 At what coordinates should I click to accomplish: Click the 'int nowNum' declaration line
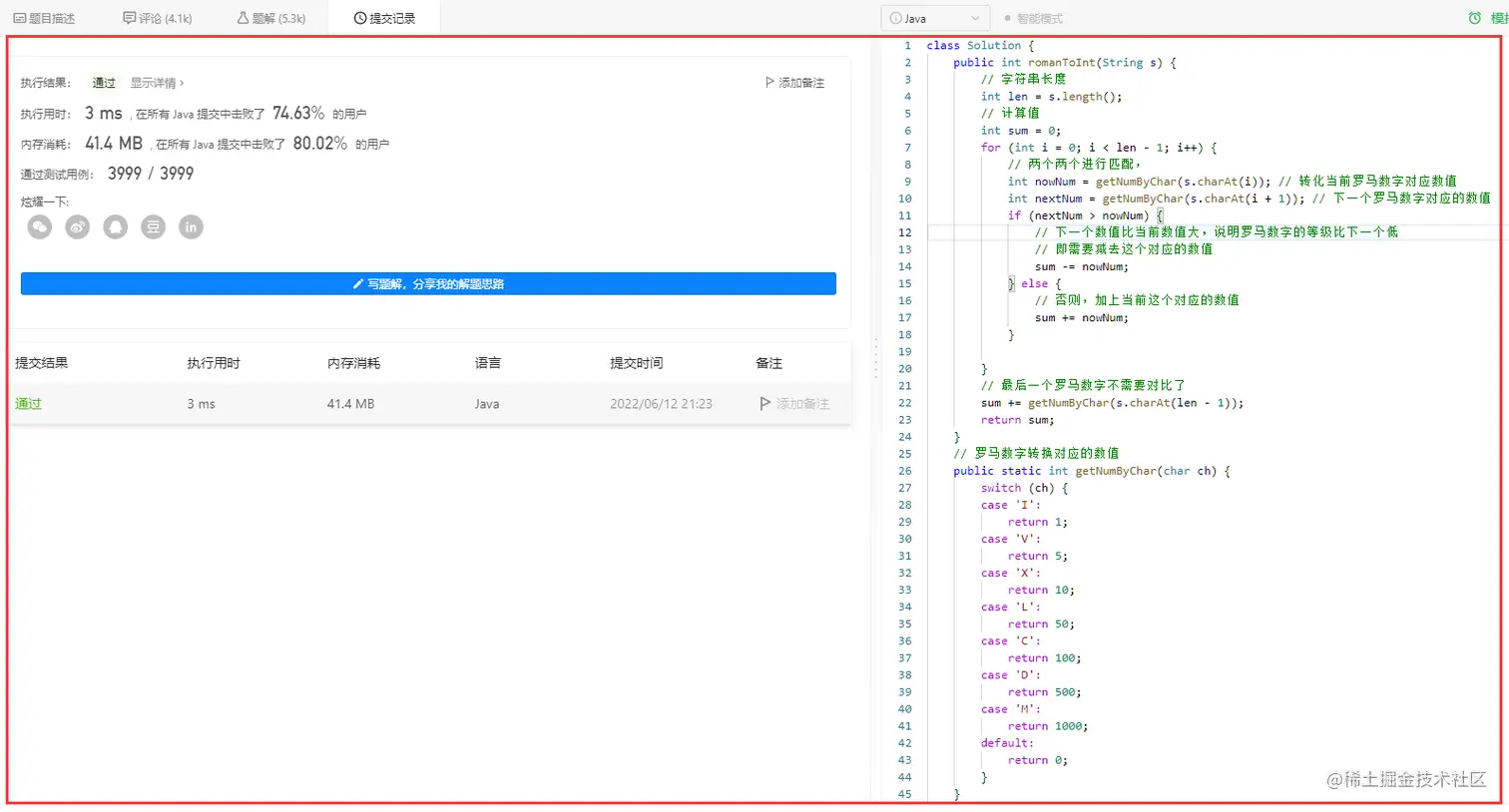click(1233, 182)
